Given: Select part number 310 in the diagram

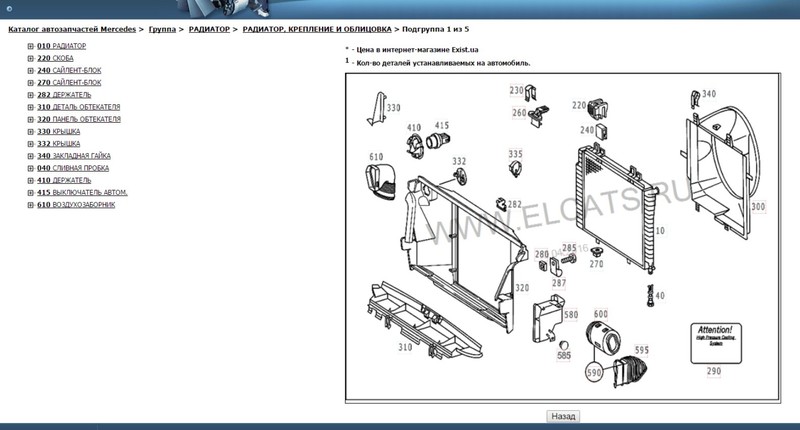Looking at the screenshot, I should coord(405,347).
